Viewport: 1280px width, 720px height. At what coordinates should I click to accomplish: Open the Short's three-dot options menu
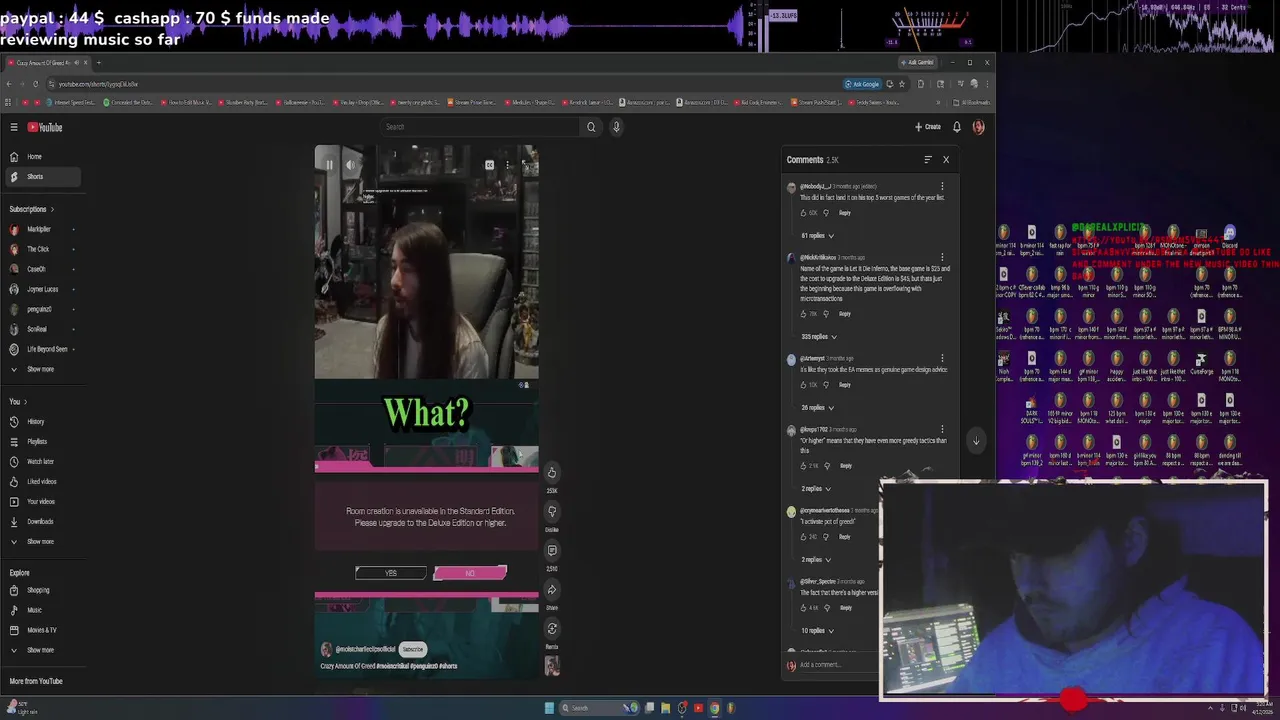pyautogui.click(x=508, y=165)
